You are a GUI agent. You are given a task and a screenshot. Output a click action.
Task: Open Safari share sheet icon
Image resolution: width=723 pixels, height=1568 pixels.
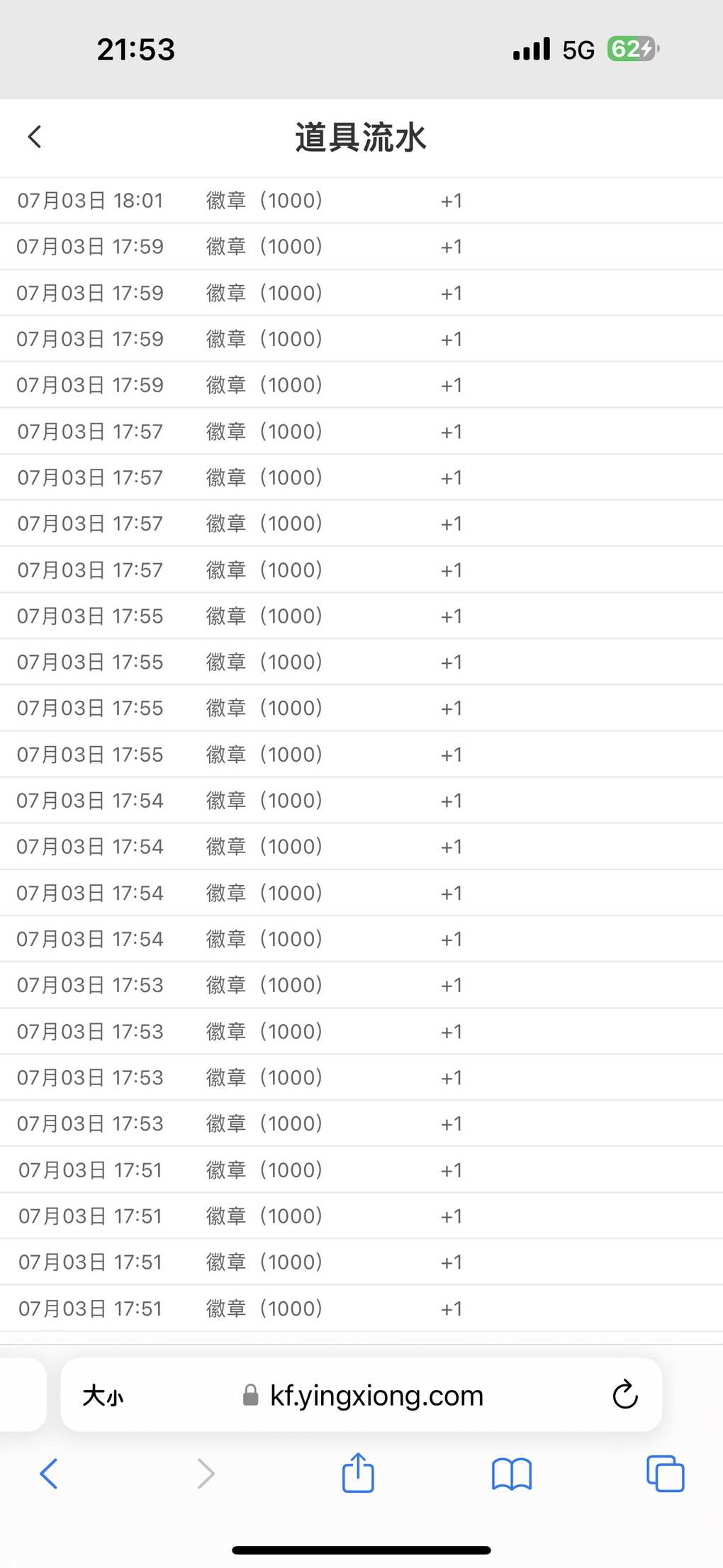click(x=358, y=1472)
